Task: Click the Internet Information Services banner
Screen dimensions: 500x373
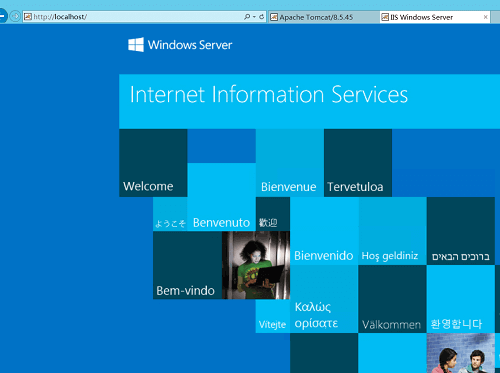Action: (309, 101)
